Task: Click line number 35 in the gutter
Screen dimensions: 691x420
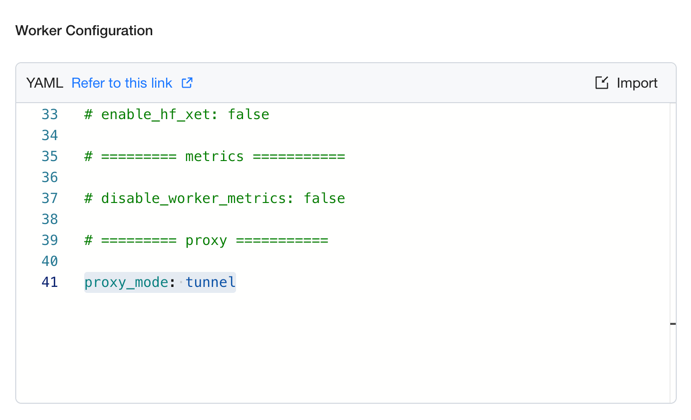Action: 50,156
